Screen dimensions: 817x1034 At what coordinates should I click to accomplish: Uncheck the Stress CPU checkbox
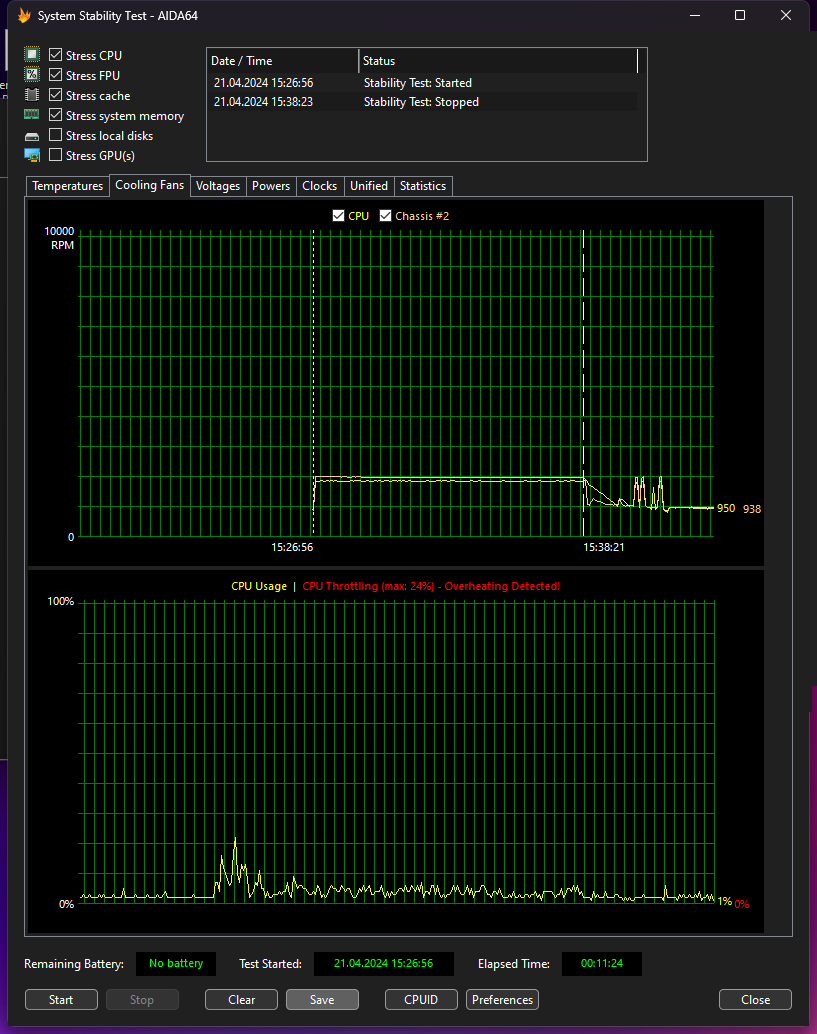pos(56,55)
